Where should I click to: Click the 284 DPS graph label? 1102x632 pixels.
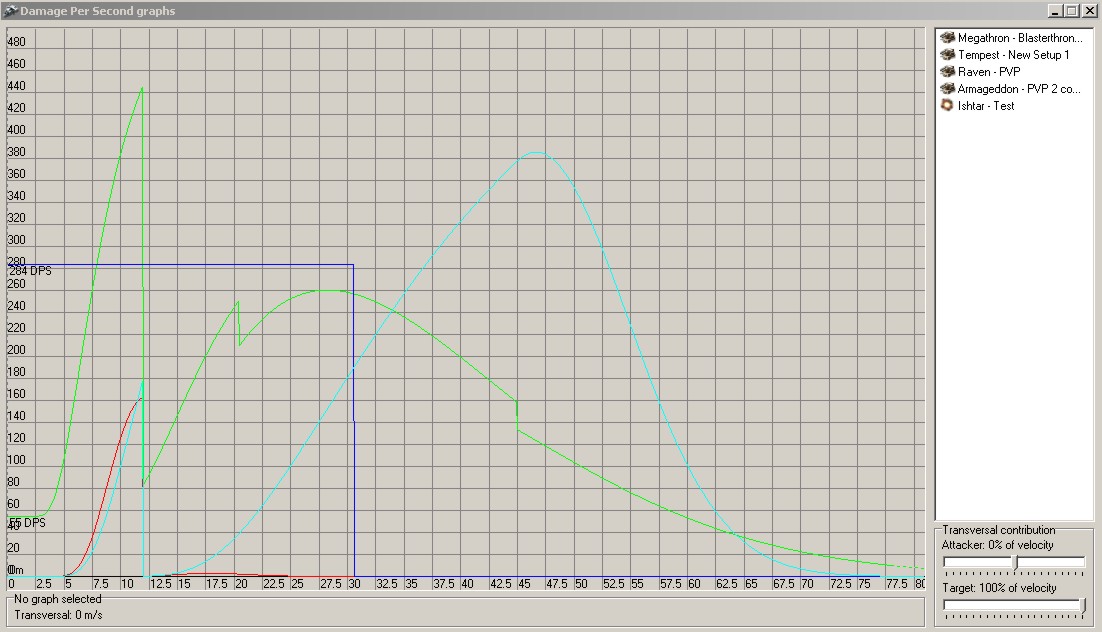click(30, 271)
